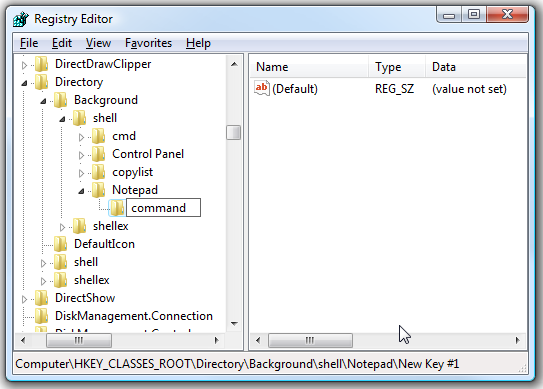Collapse the Notepad key
This screenshot has height=389, width=543.
coord(81,191)
